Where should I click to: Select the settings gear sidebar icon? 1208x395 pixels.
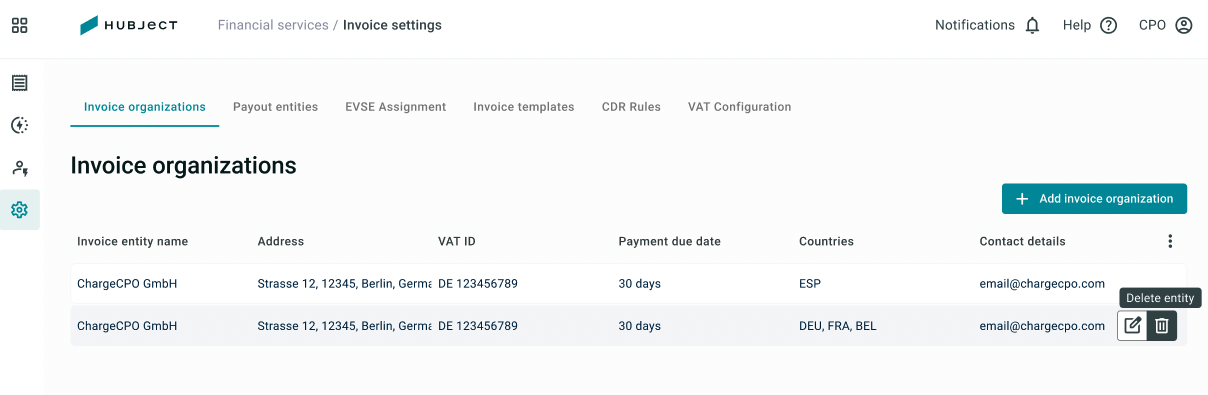coord(20,210)
